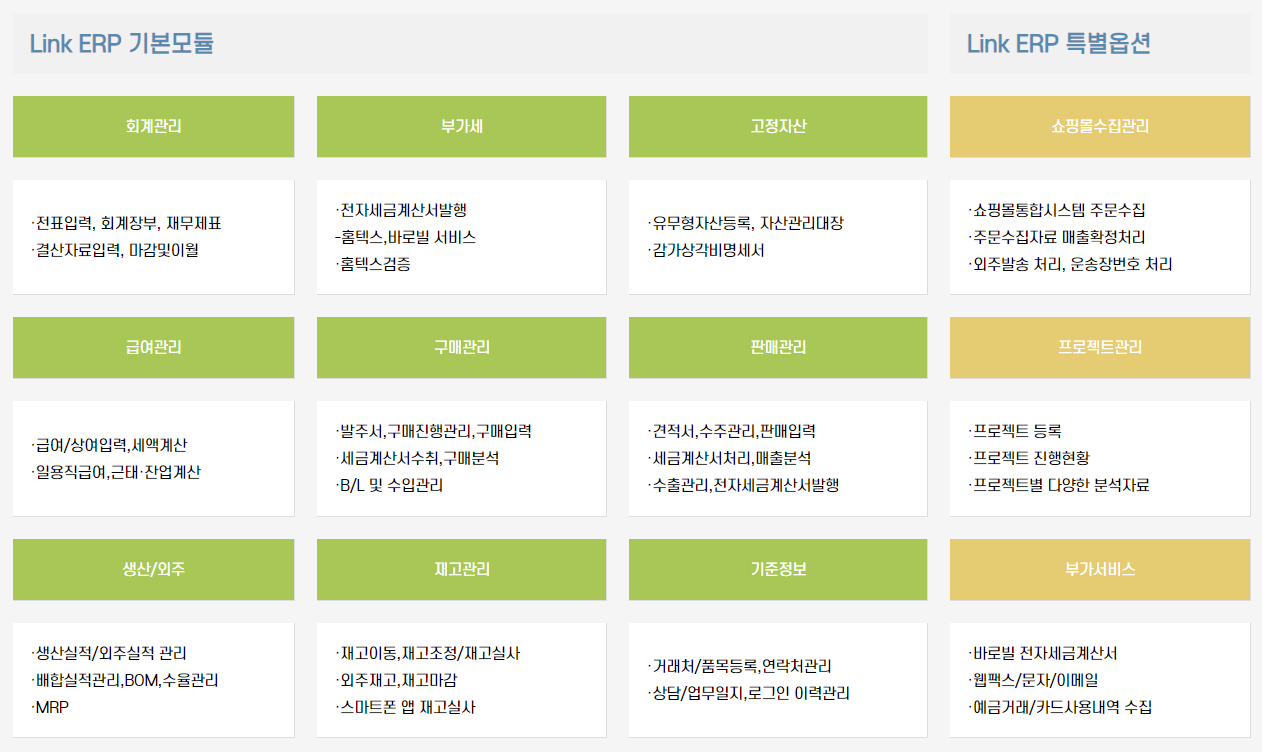The width and height of the screenshot is (1262, 752).
Task: Click the 재고이동,재고조정/재고실사 line
Action: tap(427, 653)
